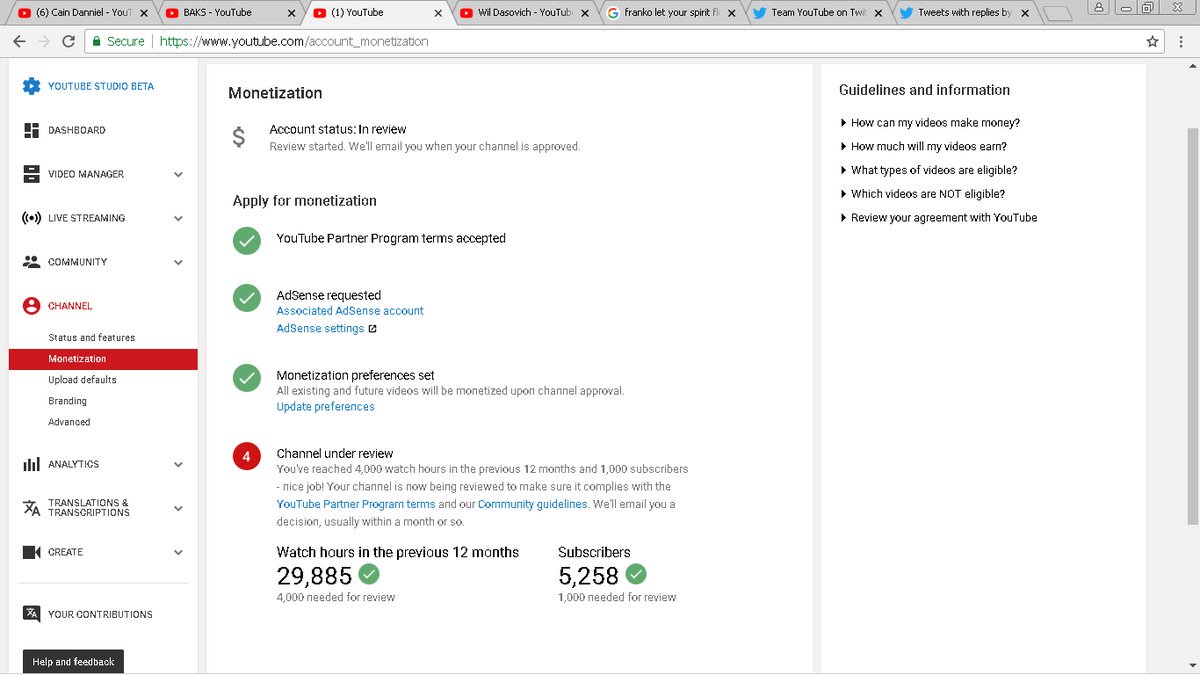Click green checkmark beside Monetization preferences set

[246, 377]
